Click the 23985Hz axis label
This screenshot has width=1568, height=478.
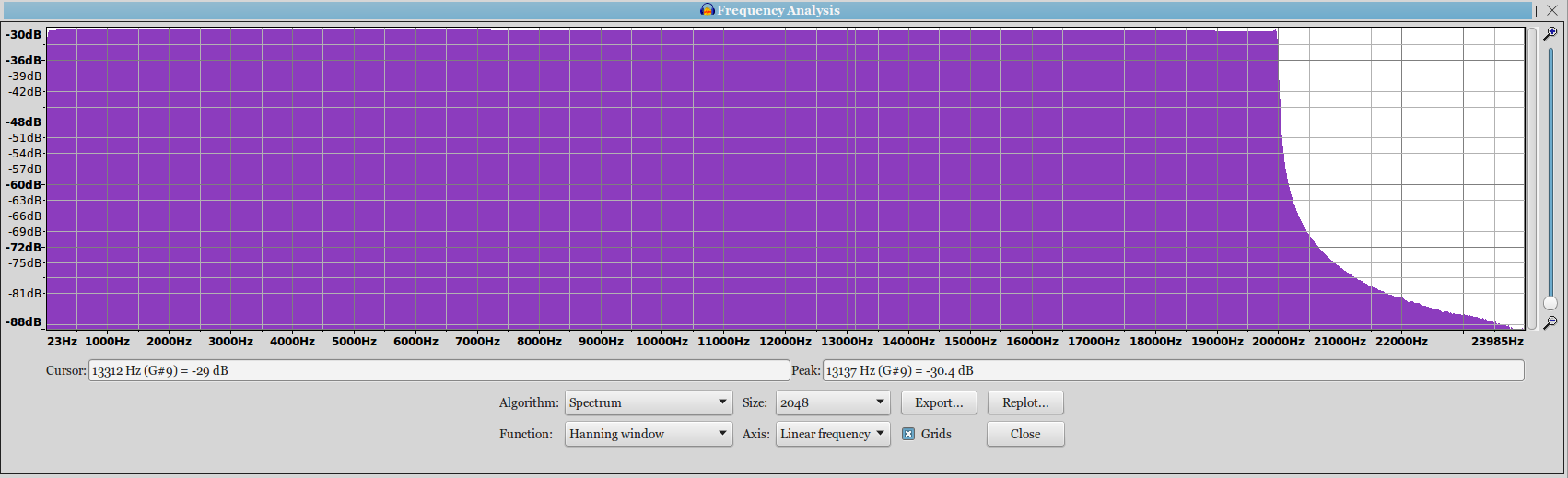tap(1497, 341)
